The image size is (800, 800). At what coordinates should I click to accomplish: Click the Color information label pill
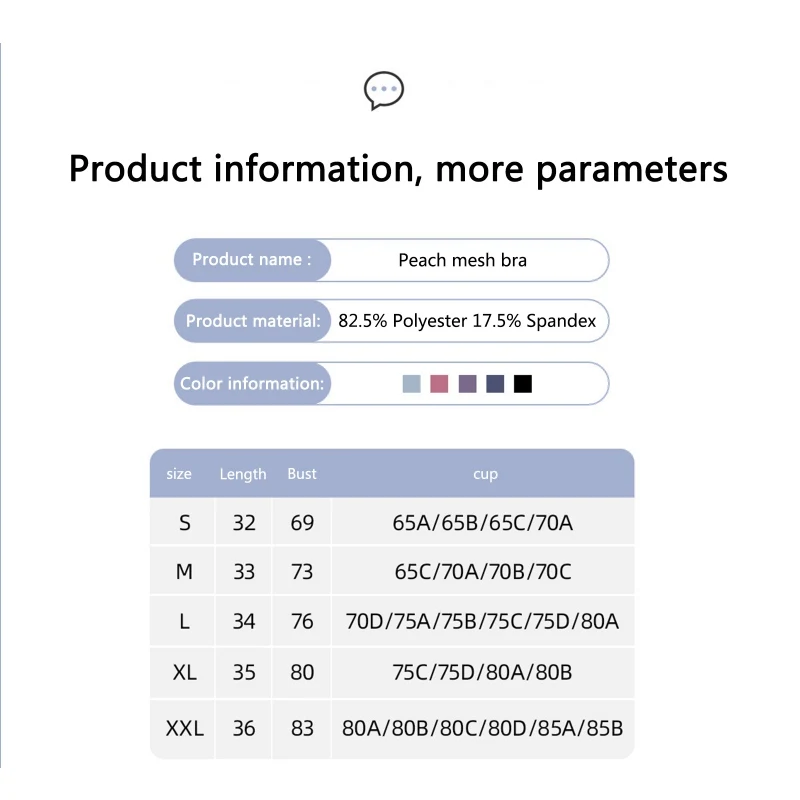[x=252, y=384]
